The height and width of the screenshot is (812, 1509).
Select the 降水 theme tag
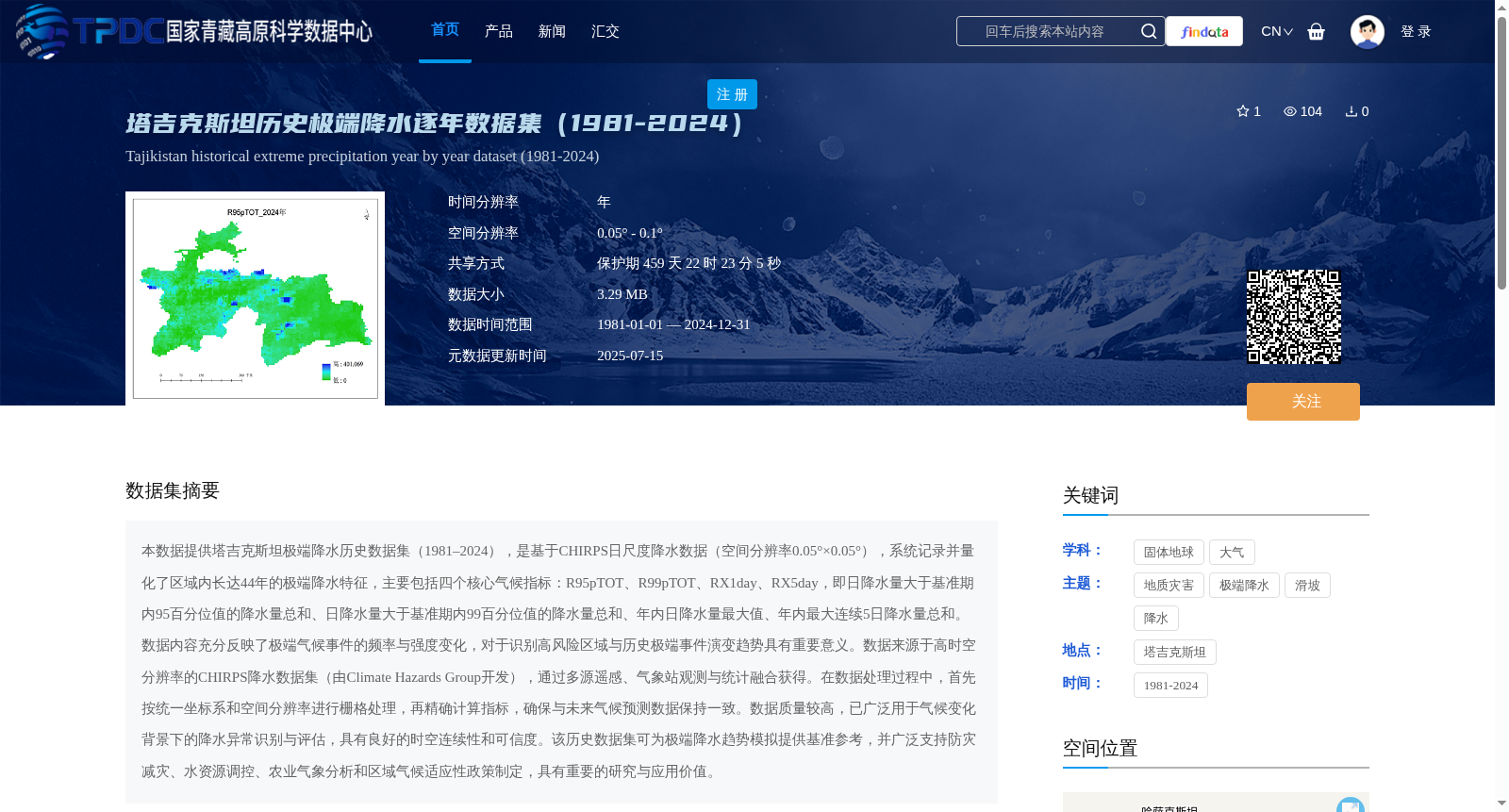1156,619
